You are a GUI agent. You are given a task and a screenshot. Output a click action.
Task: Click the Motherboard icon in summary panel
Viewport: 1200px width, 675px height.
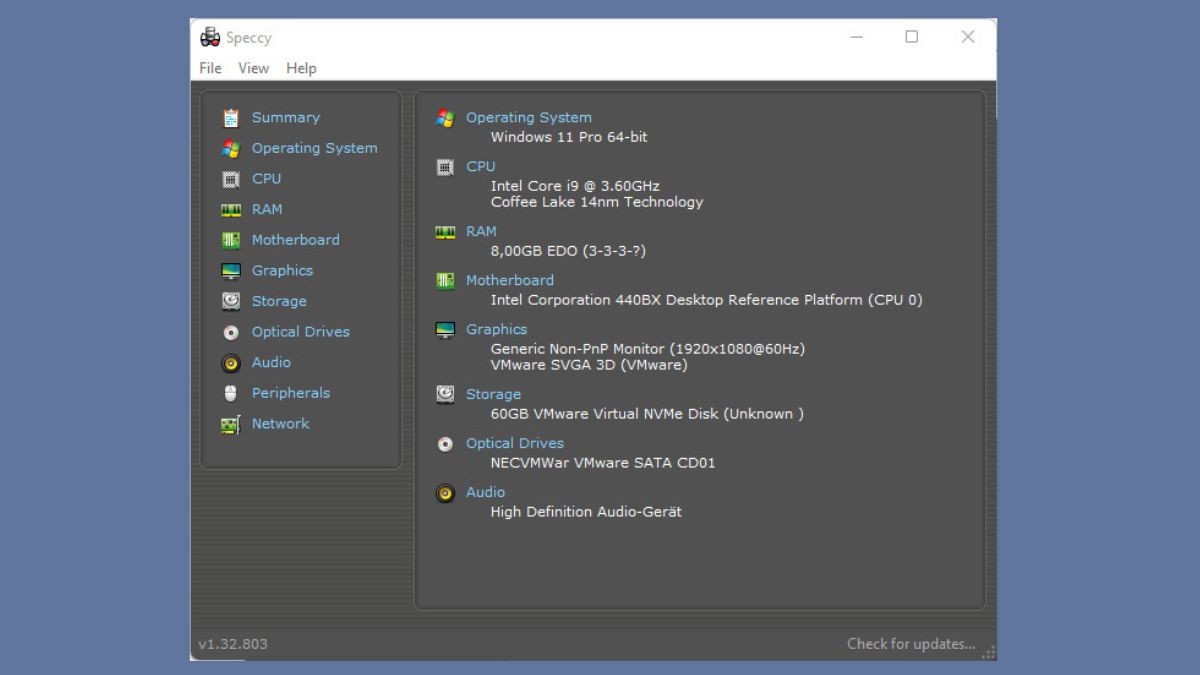[x=445, y=281]
